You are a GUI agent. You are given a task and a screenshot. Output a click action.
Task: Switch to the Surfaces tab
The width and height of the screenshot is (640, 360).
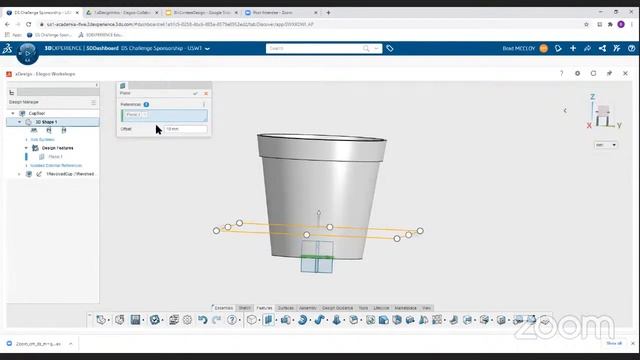point(286,308)
